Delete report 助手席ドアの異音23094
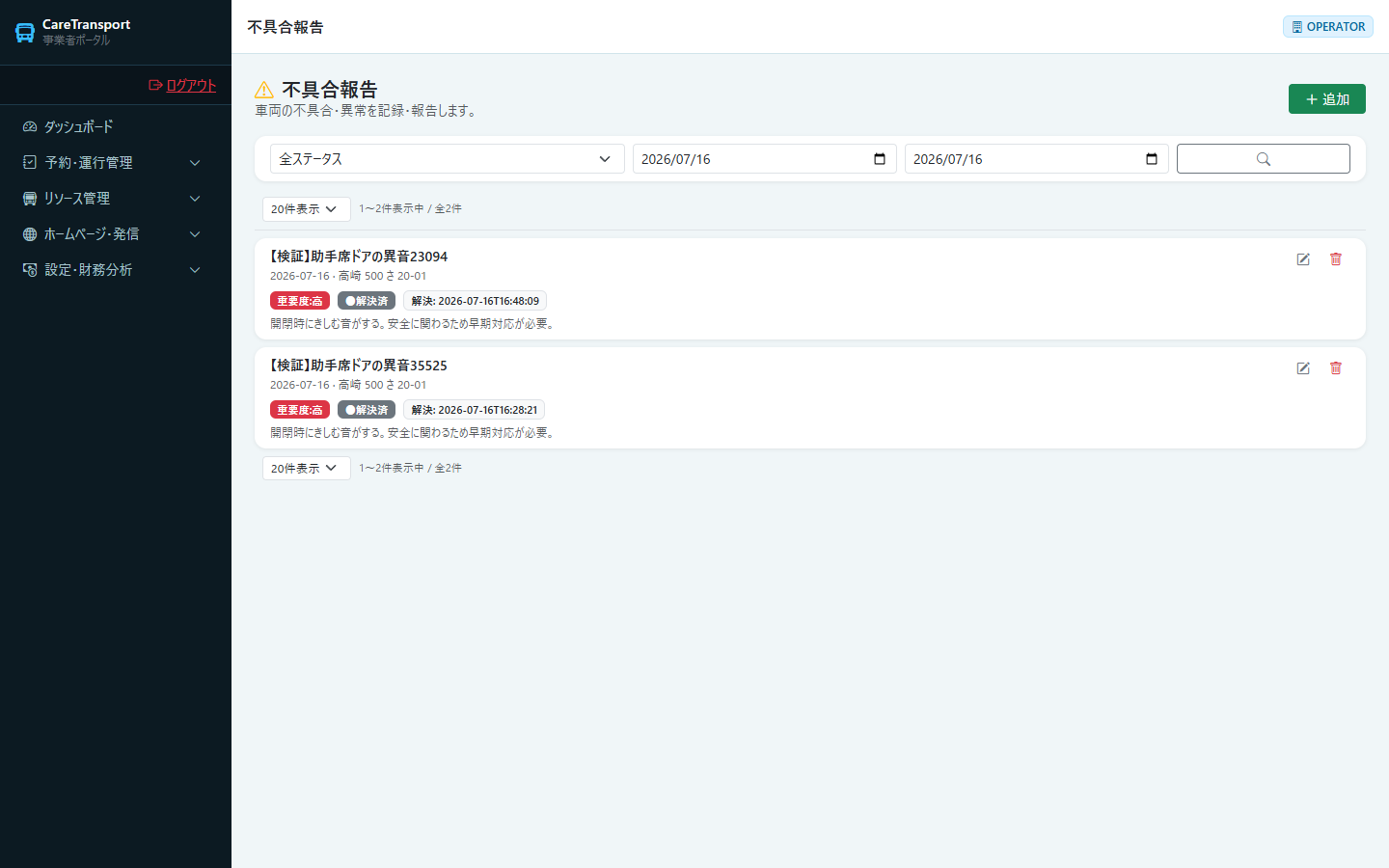The image size is (1389, 868). [1336, 258]
